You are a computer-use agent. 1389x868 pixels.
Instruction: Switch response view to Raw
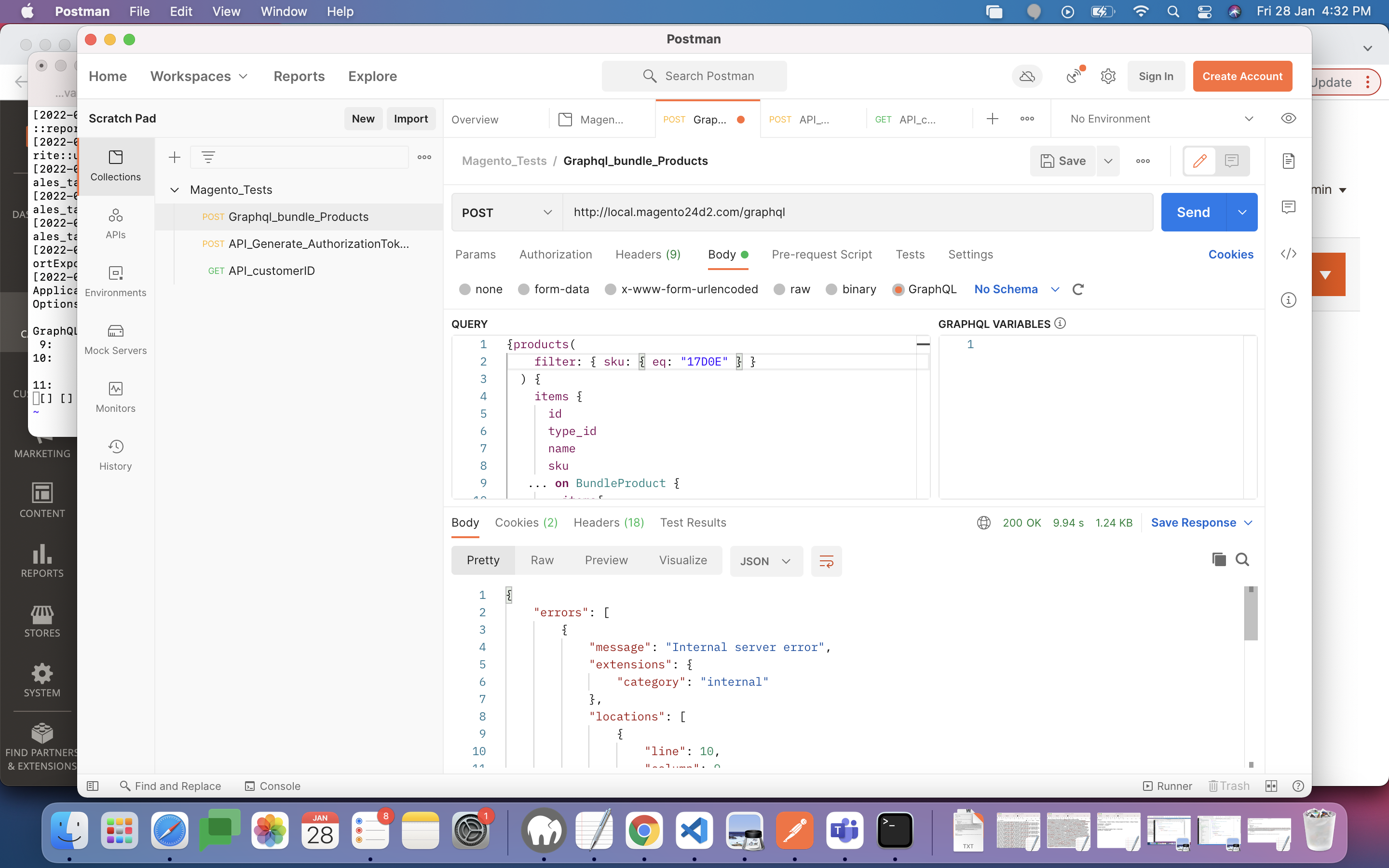tap(542, 560)
